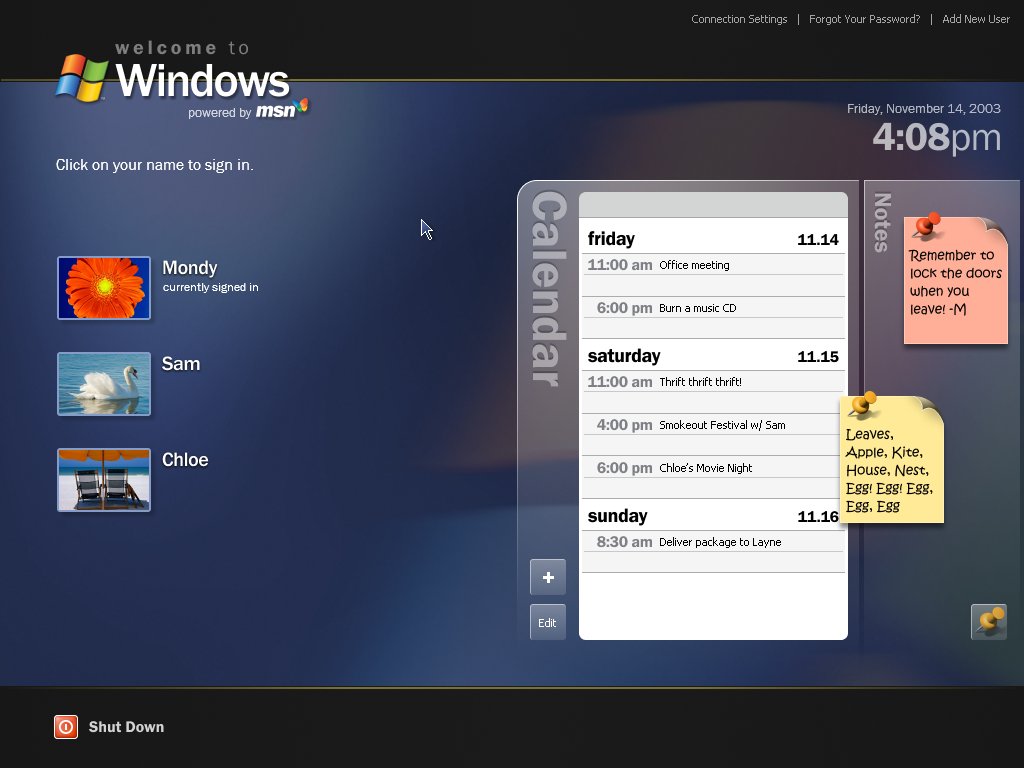This screenshot has height=768, width=1024.
Task: Click Add New User link
Action: point(976,20)
